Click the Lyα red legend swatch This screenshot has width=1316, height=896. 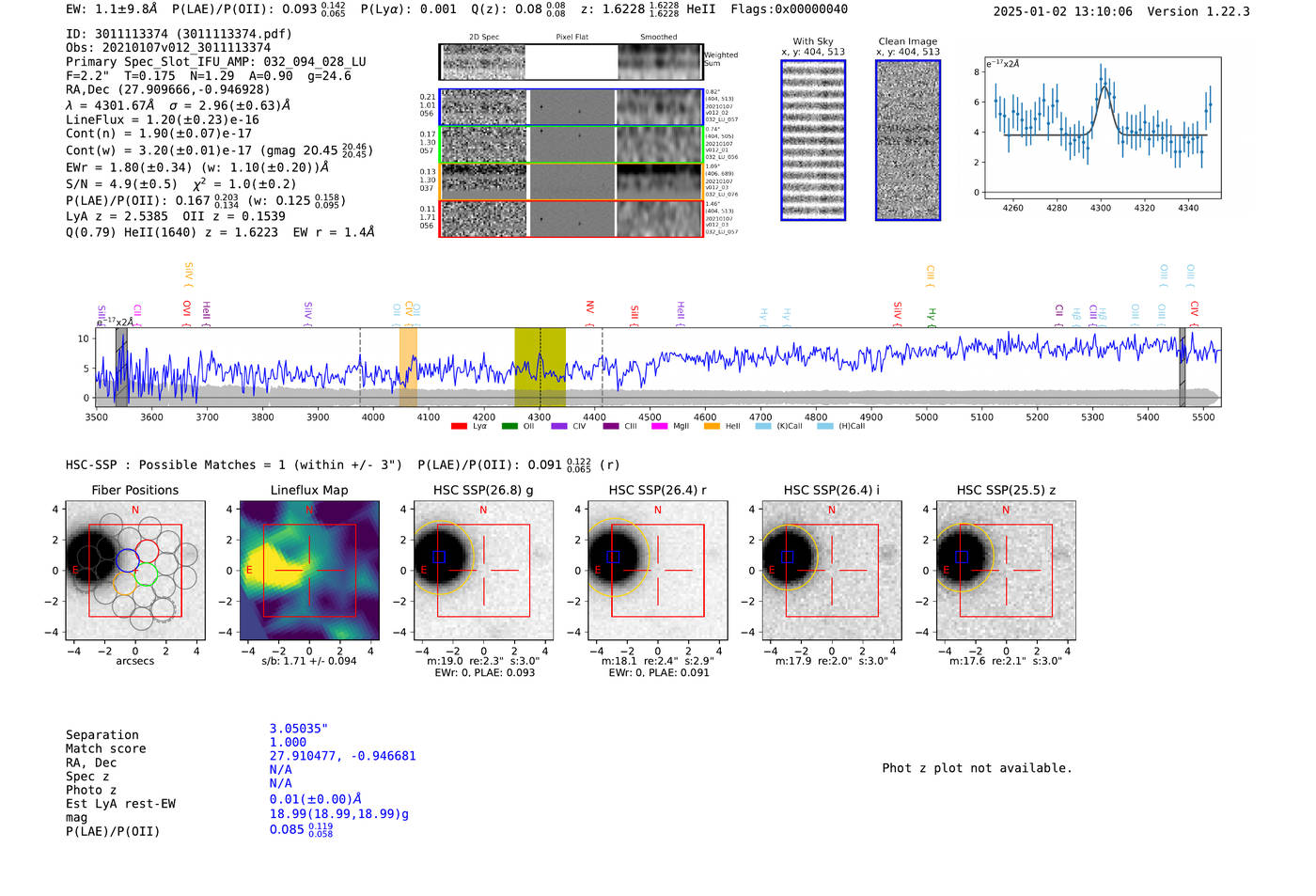coord(459,426)
